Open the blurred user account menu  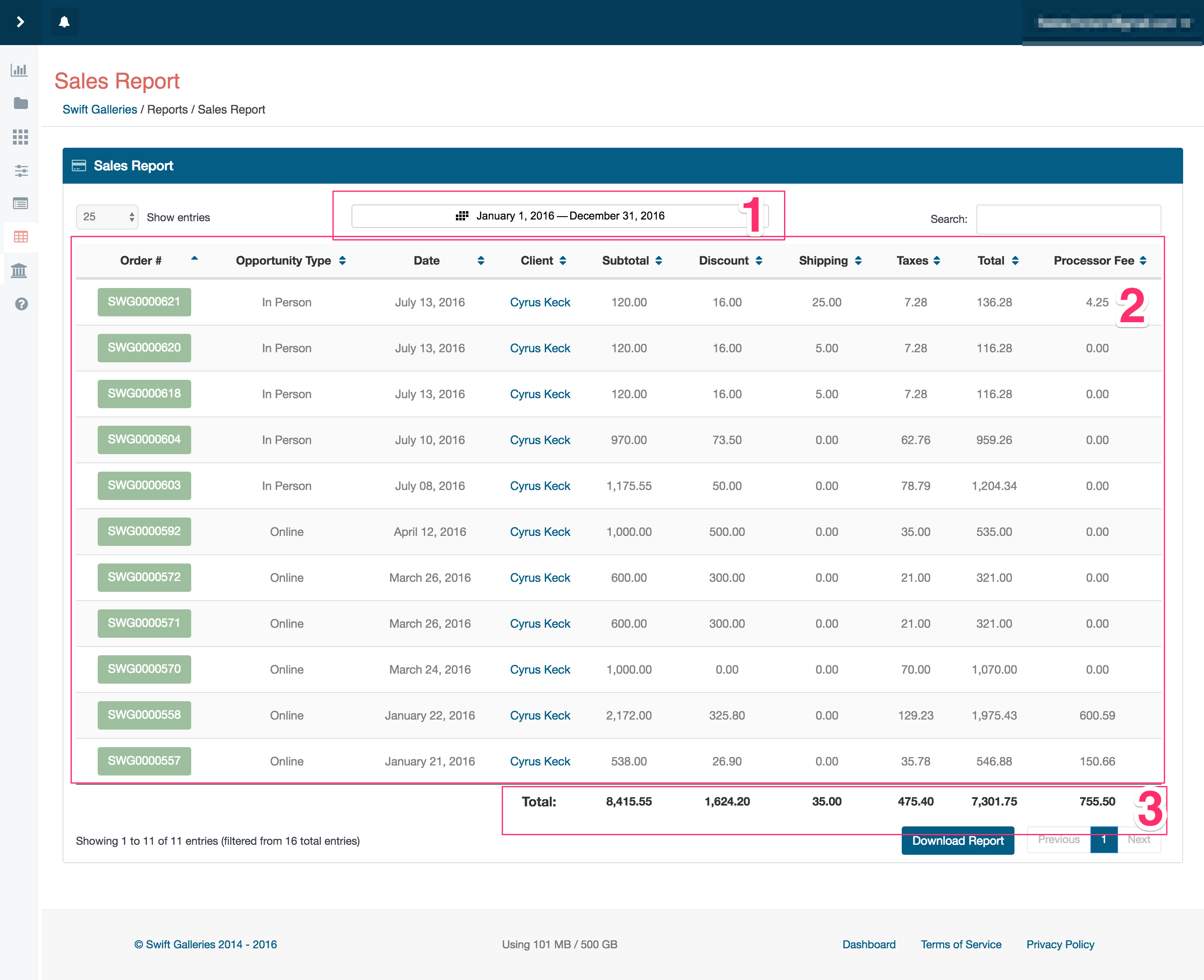1113,23
